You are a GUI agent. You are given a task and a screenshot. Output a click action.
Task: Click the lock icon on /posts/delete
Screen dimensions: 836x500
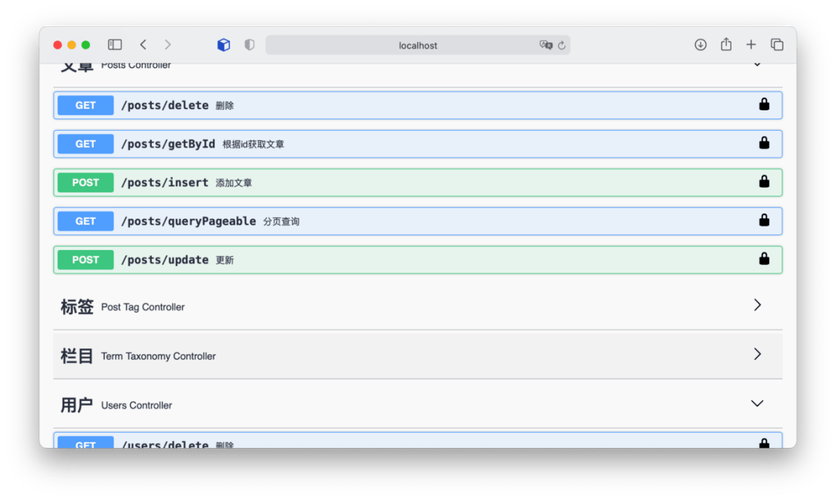pyautogui.click(x=764, y=104)
